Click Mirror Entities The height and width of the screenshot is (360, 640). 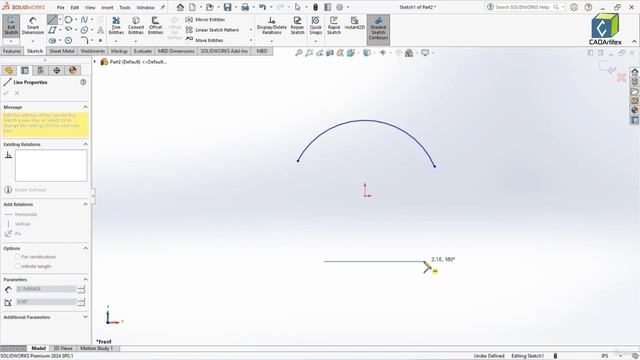pos(205,20)
